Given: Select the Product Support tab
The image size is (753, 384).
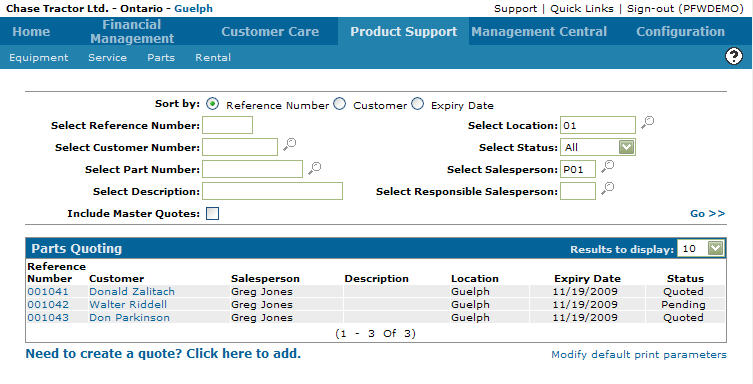Looking at the screenshot, I should pyautogui.click(x=403, y=32).
